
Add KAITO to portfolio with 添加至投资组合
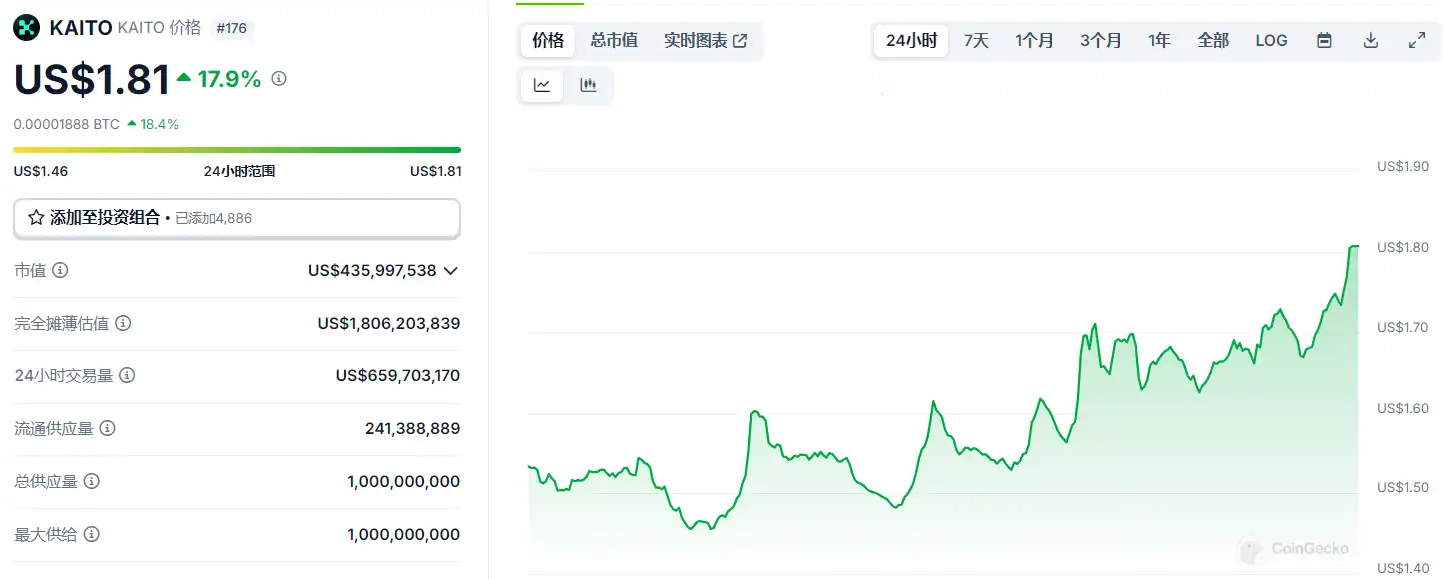click(95, 218)
